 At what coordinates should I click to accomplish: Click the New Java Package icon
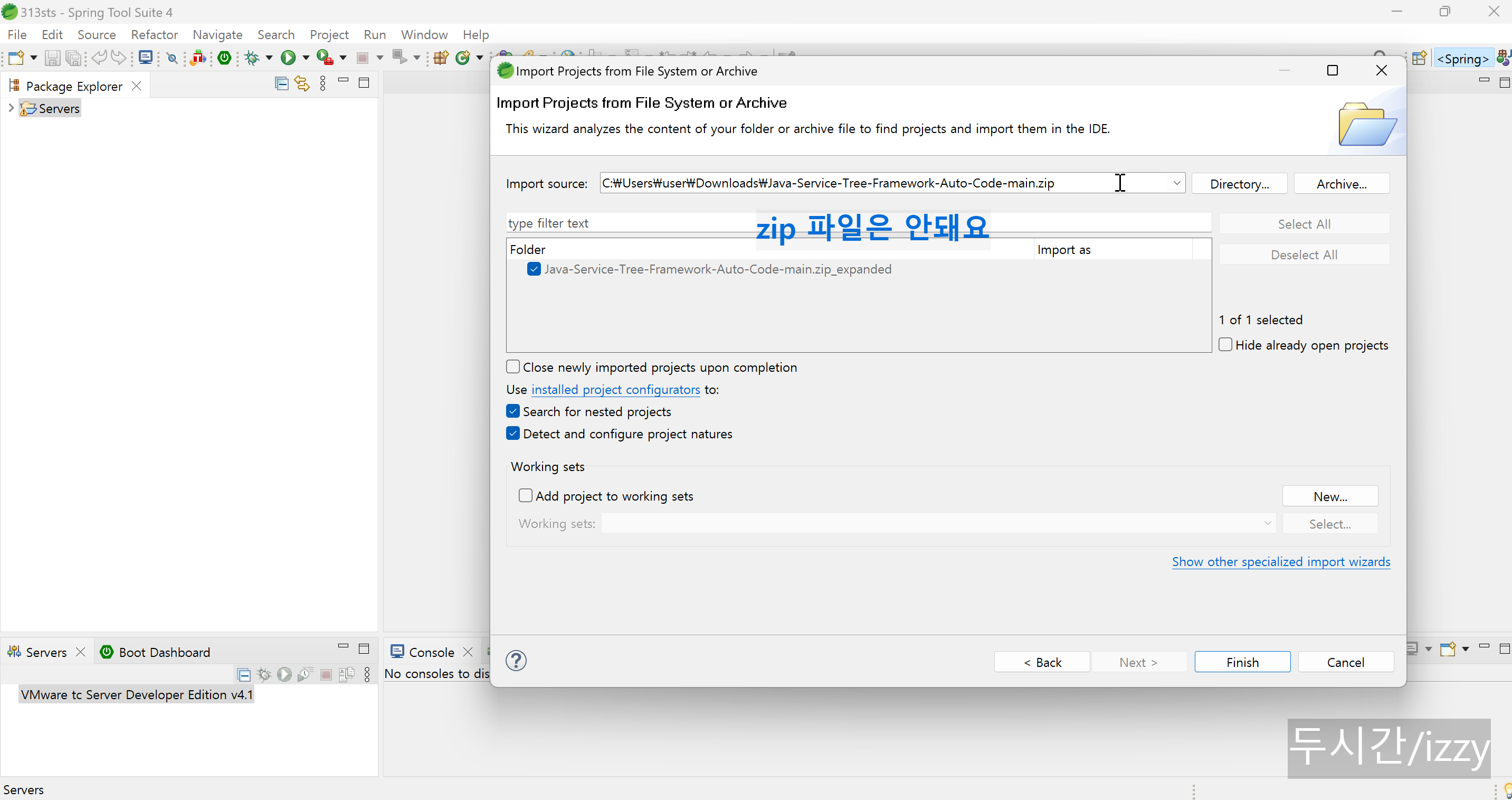point(441,58)
